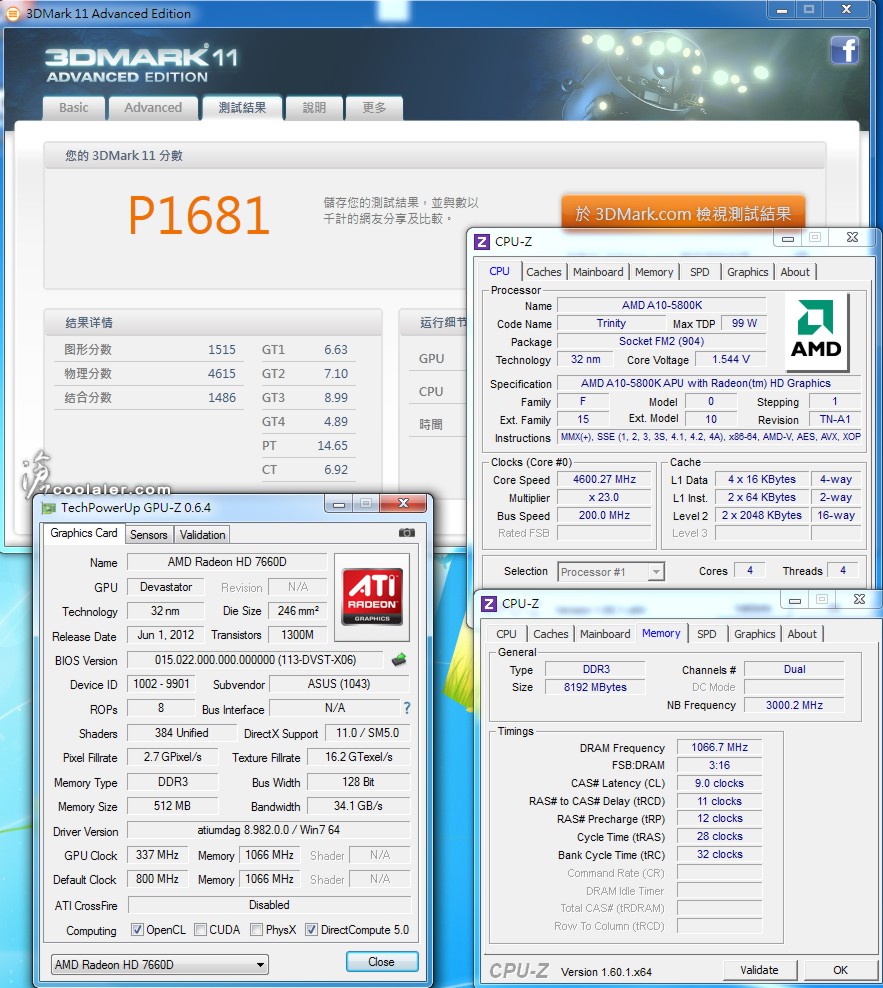Open the 更多 tab
This screenshot has width=883, height=988.
click(374, 108)
